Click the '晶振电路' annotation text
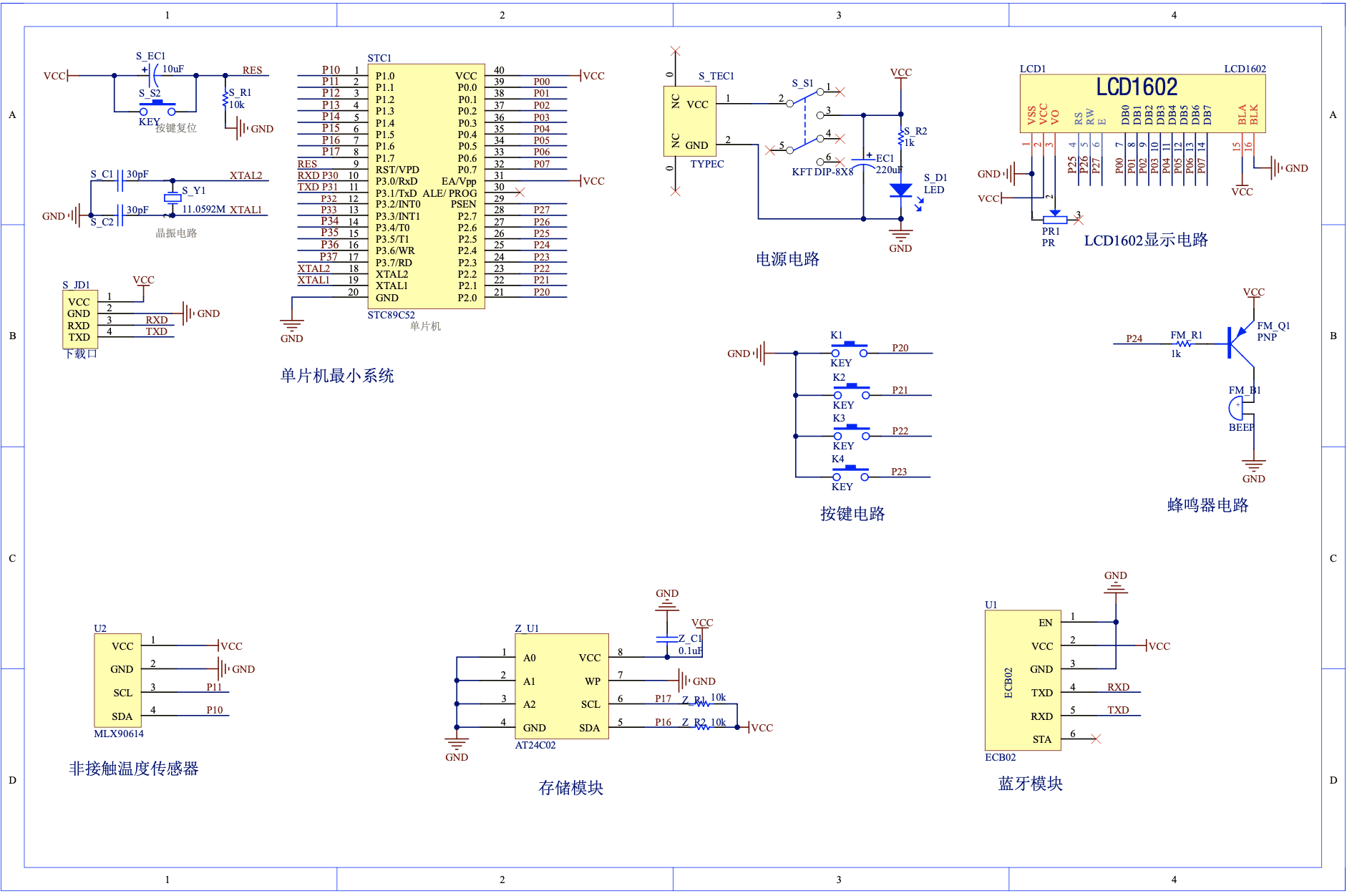This screenshot has width=1347, height=896. point(176,233)
